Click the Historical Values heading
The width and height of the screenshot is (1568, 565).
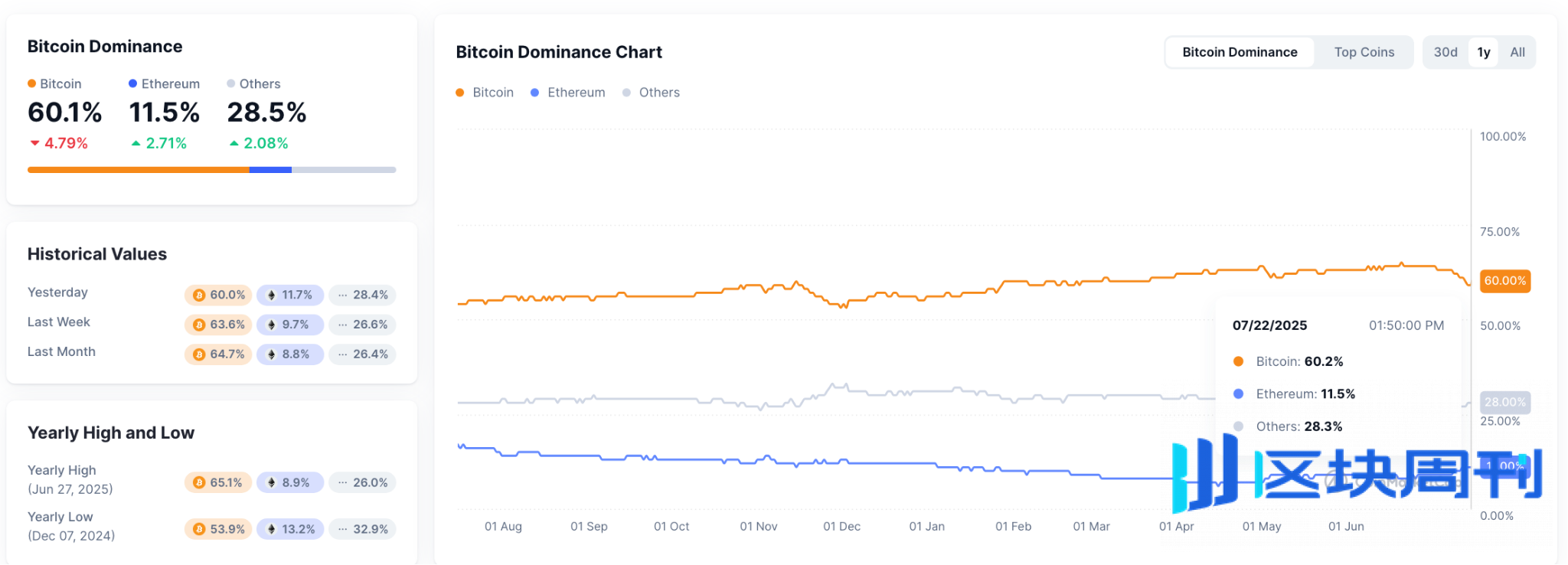tap(97, 254)
